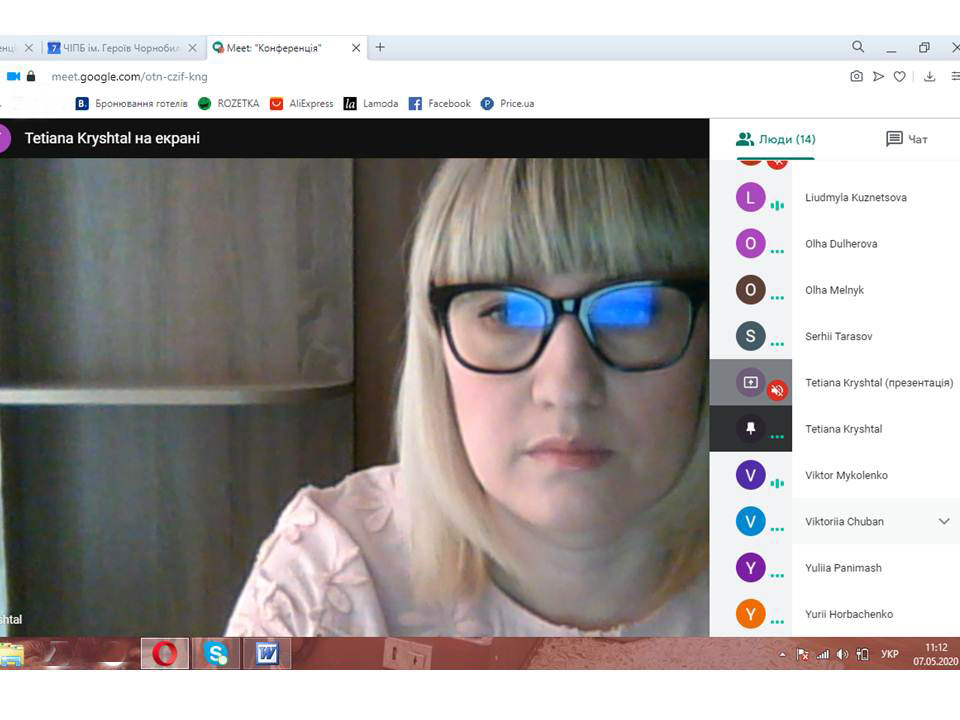Image resolution: width=960 pixels, height=720 pixels.
Task: Click the camera indicator icon in address bar
Action: point(13,77)
